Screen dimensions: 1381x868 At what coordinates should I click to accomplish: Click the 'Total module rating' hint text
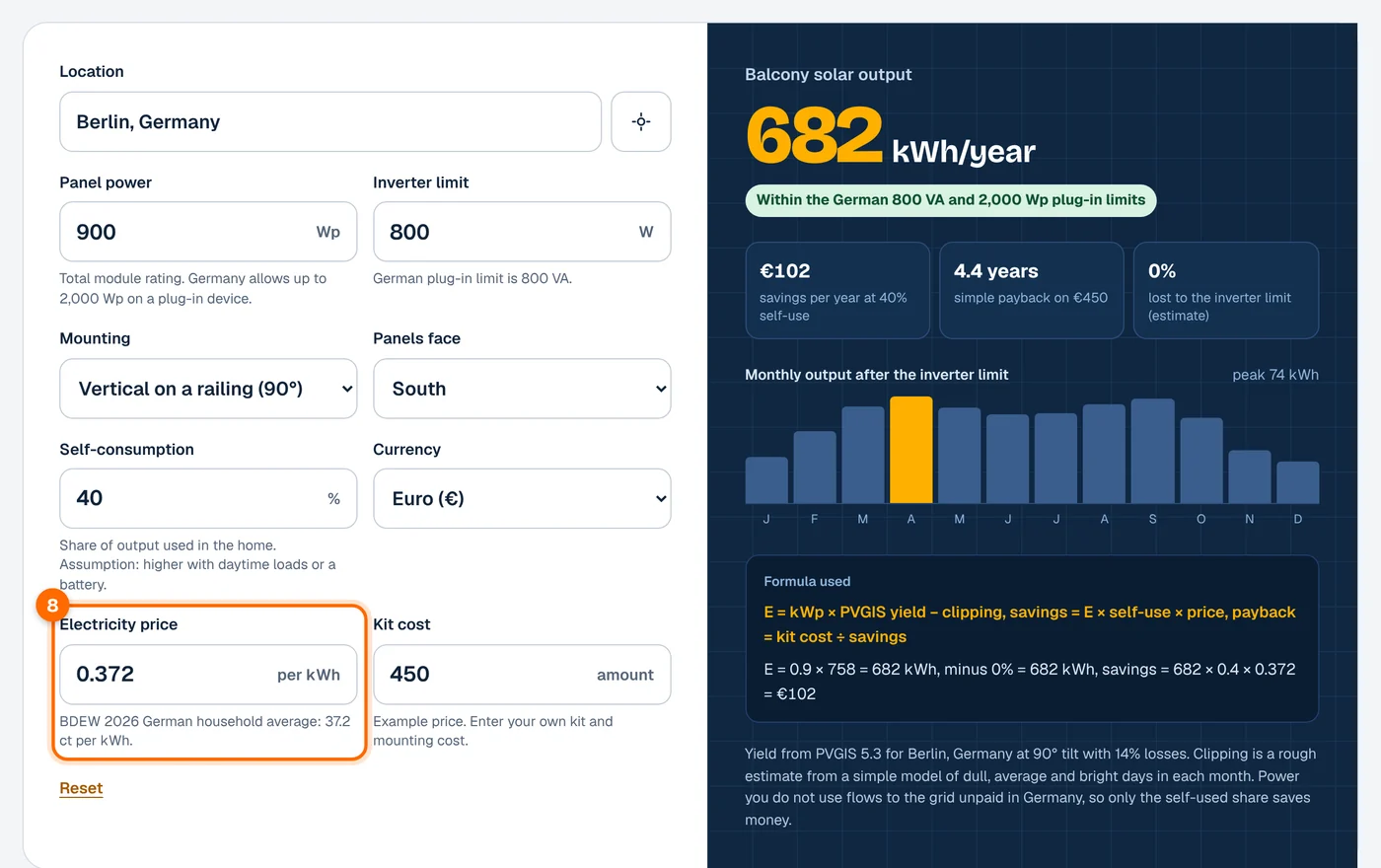point(192,288)
